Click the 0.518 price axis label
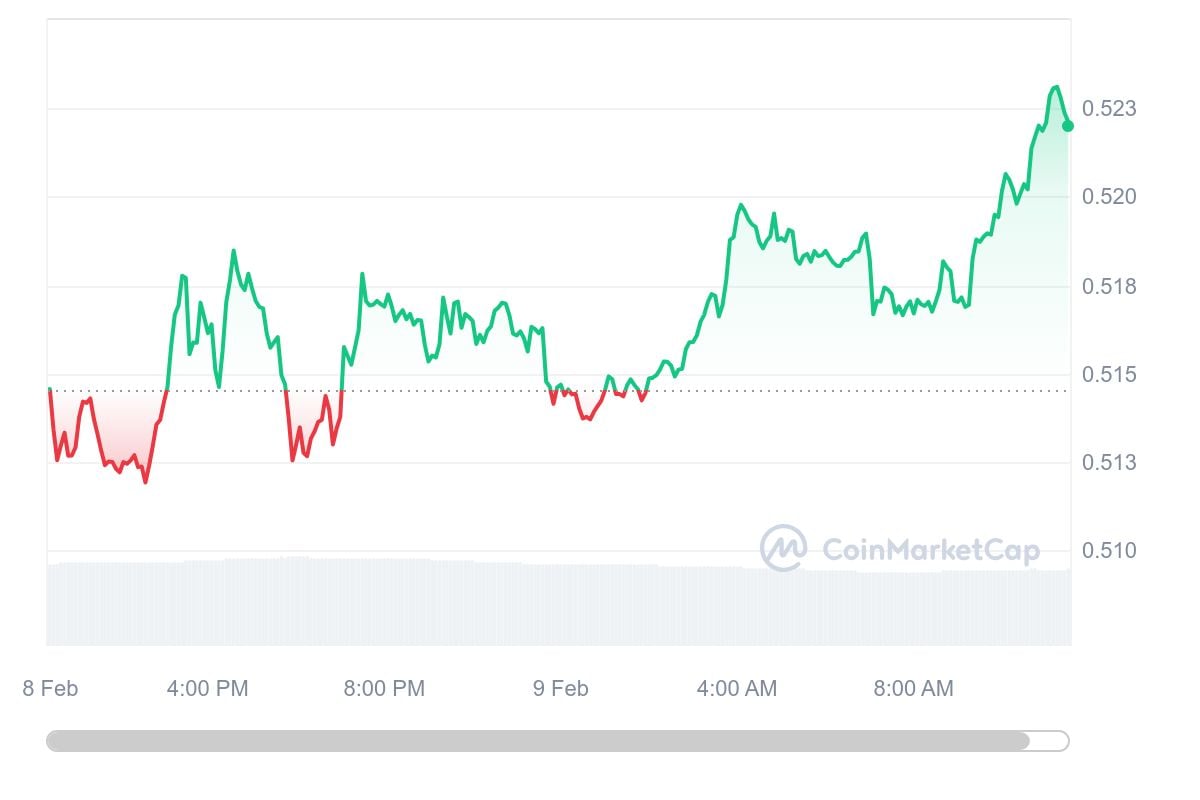Viewport: 1200px width, 800px height. [1109, 287]
